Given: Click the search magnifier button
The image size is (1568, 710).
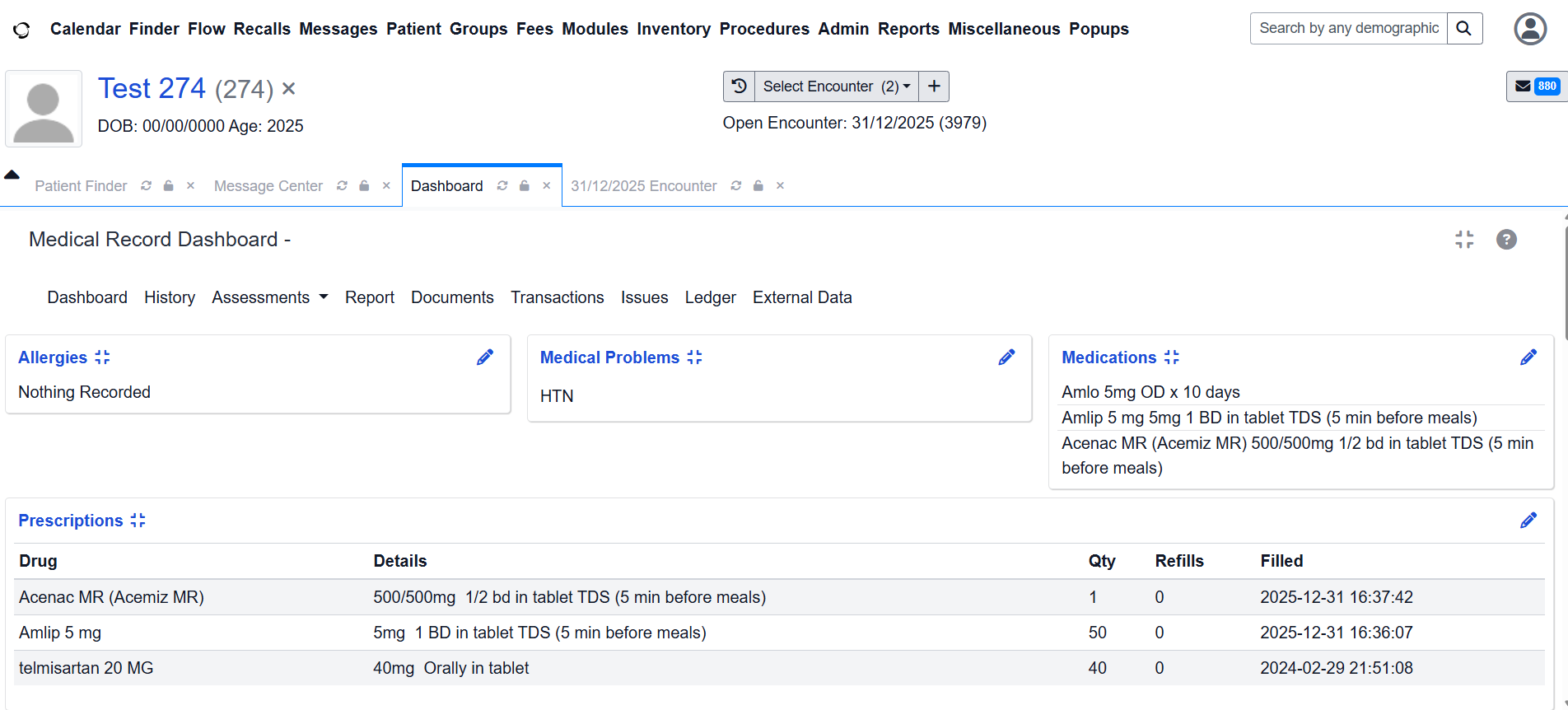Looking at the screenshot, I should [1464, 29].
